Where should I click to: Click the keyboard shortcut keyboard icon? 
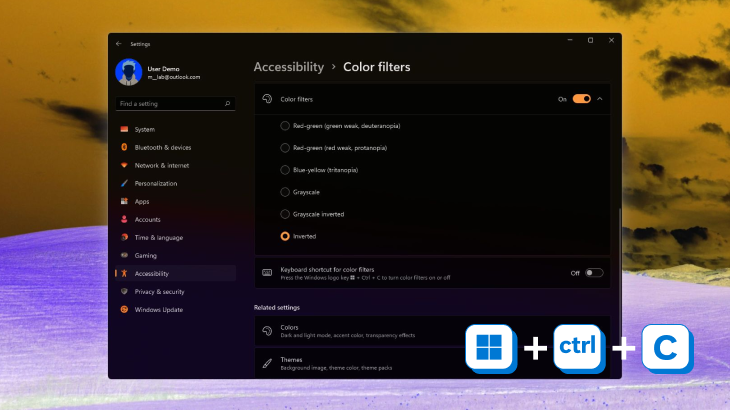click(267, 273)
